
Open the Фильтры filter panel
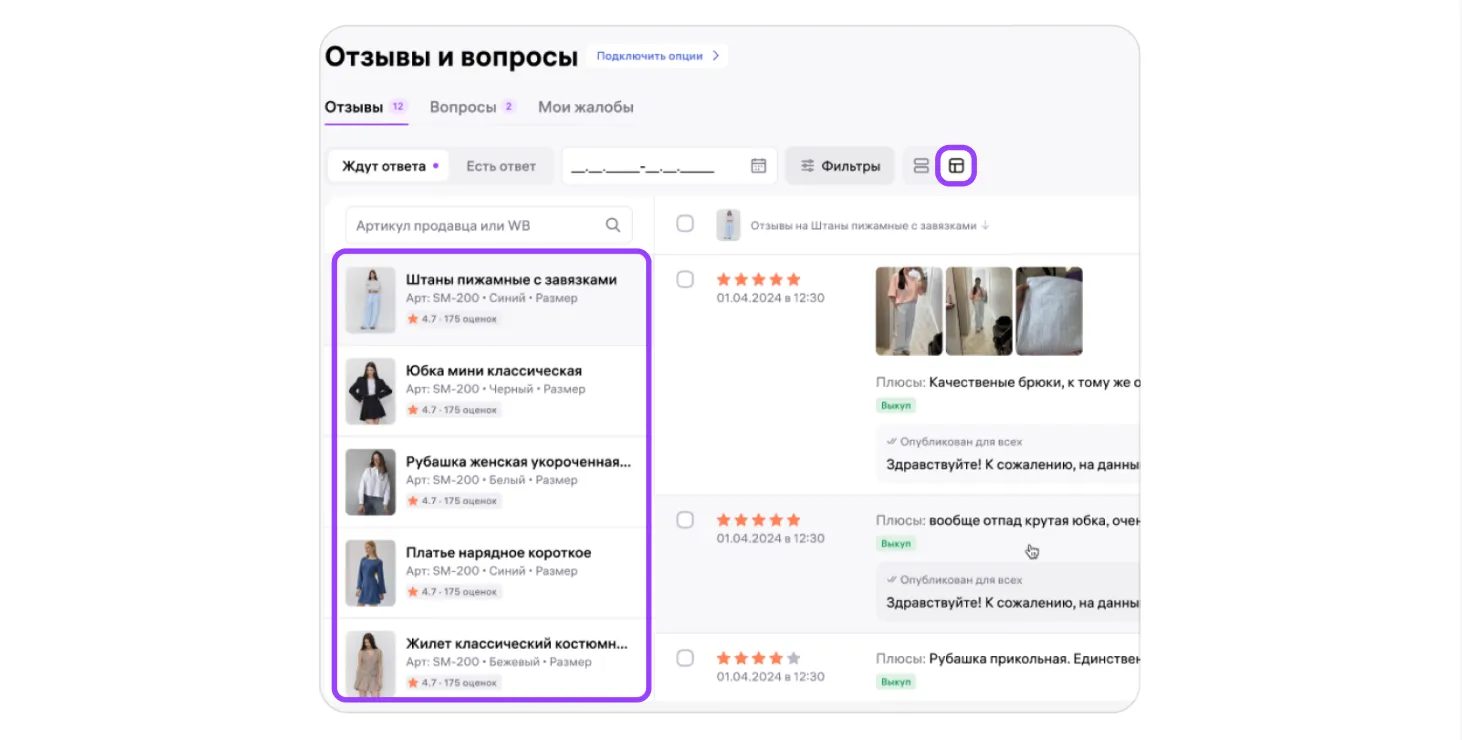[840, 166]
